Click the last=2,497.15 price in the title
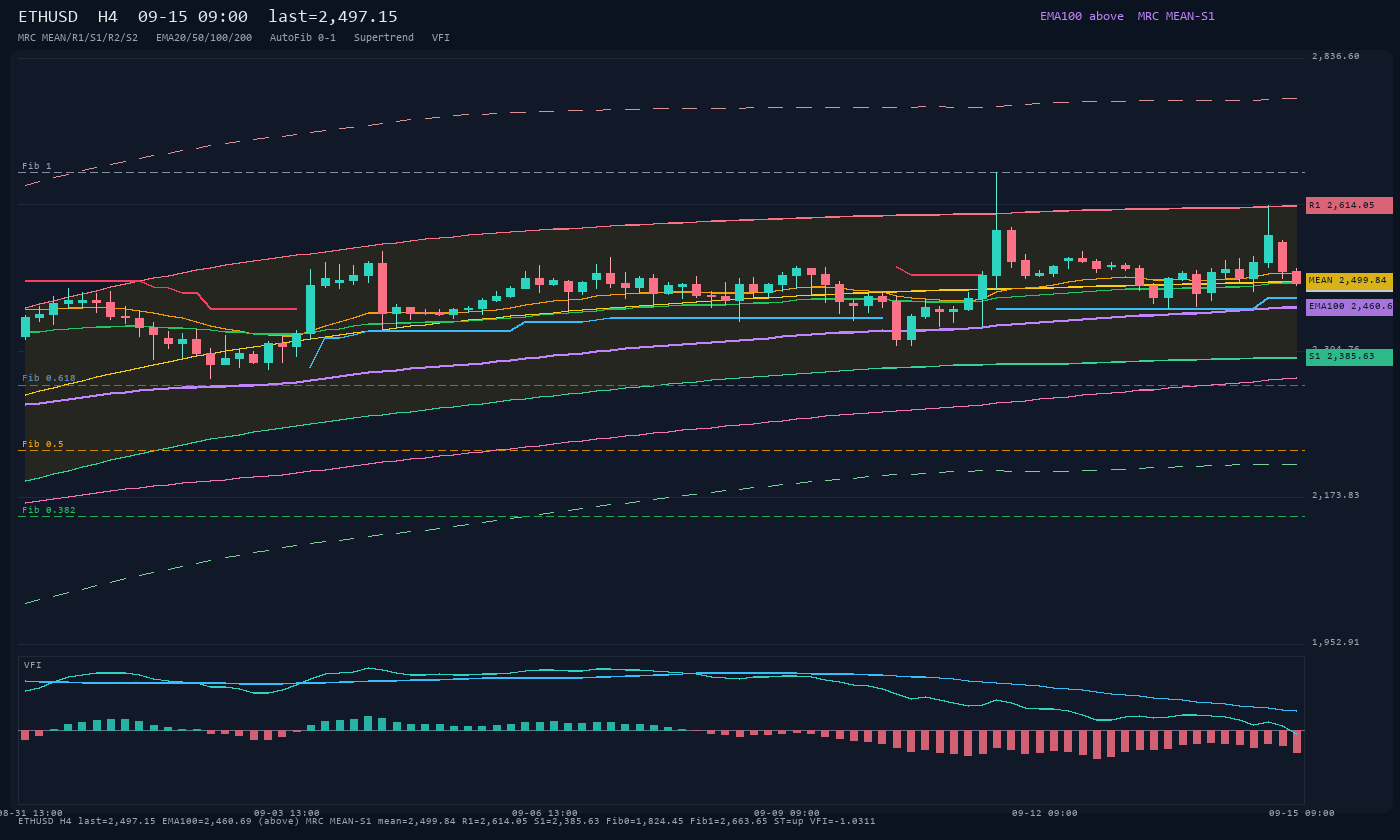 (333, 17)
